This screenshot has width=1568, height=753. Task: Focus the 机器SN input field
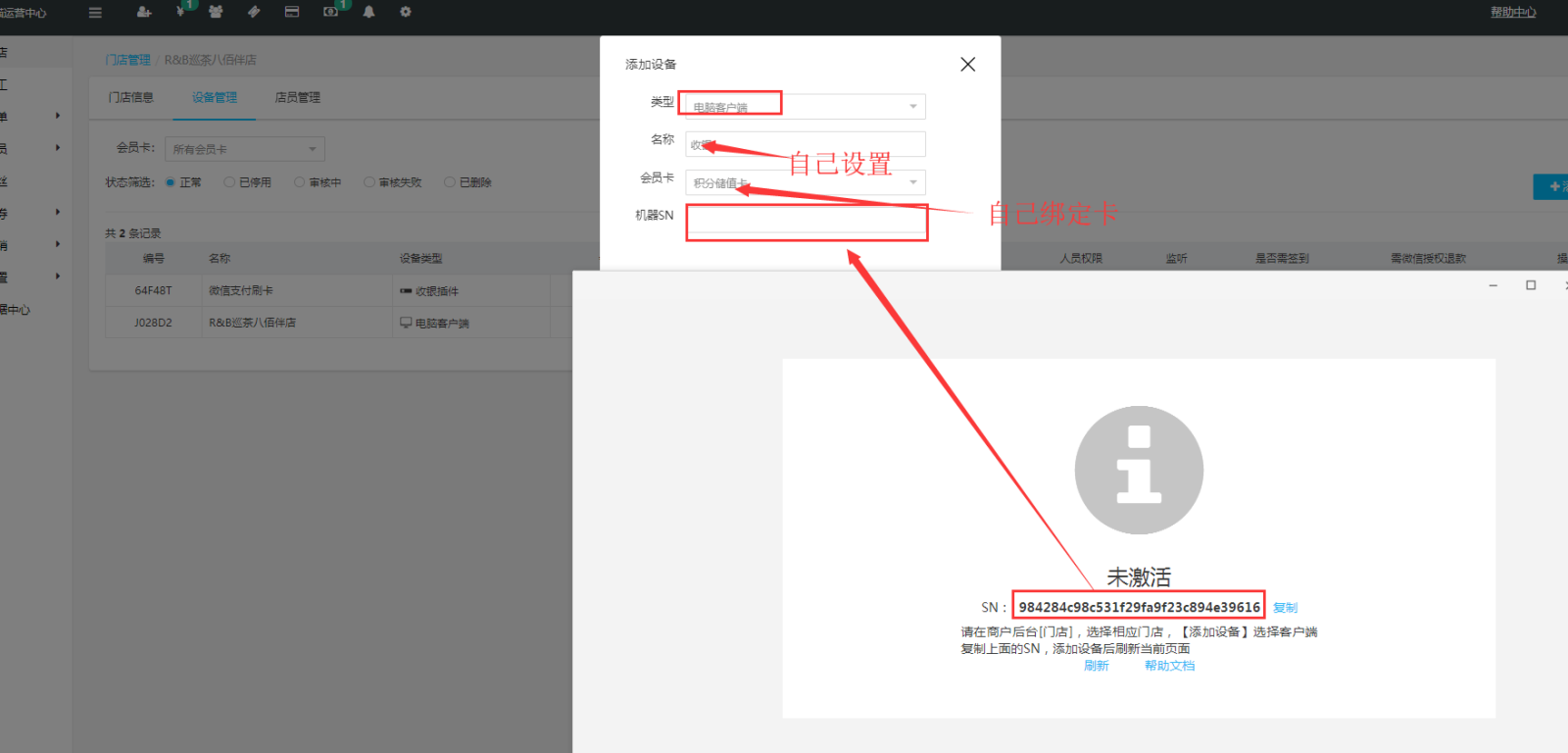click(806, 221)
